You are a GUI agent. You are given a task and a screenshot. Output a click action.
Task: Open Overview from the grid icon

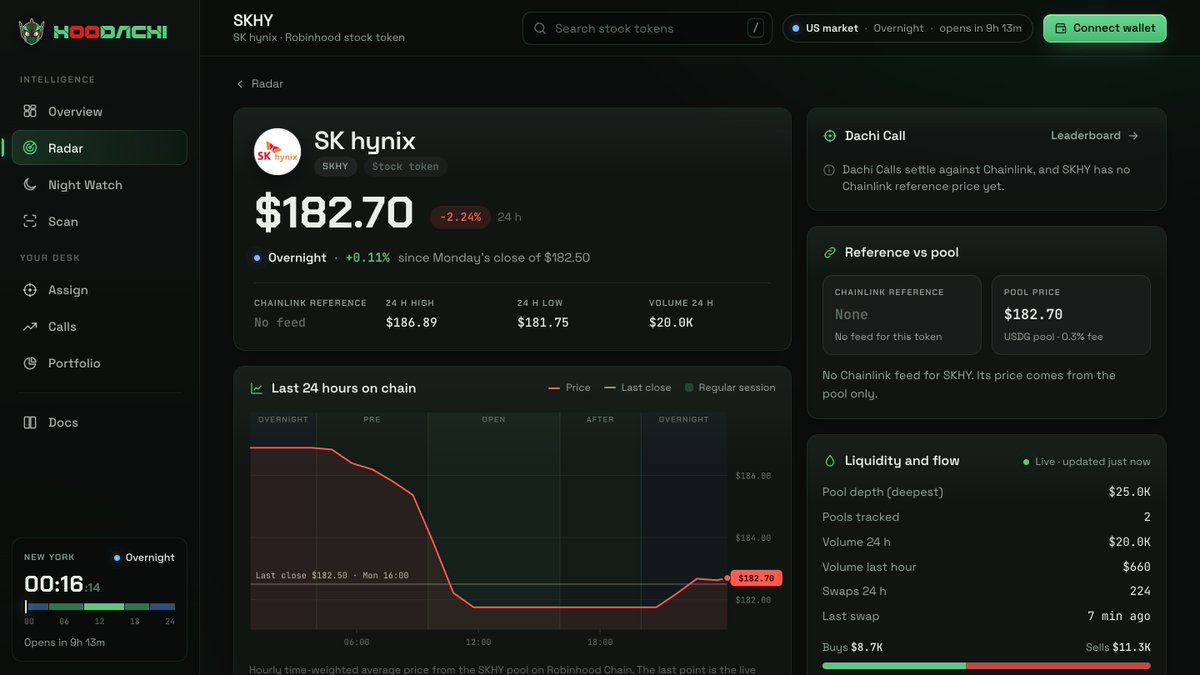coord(30,111)
